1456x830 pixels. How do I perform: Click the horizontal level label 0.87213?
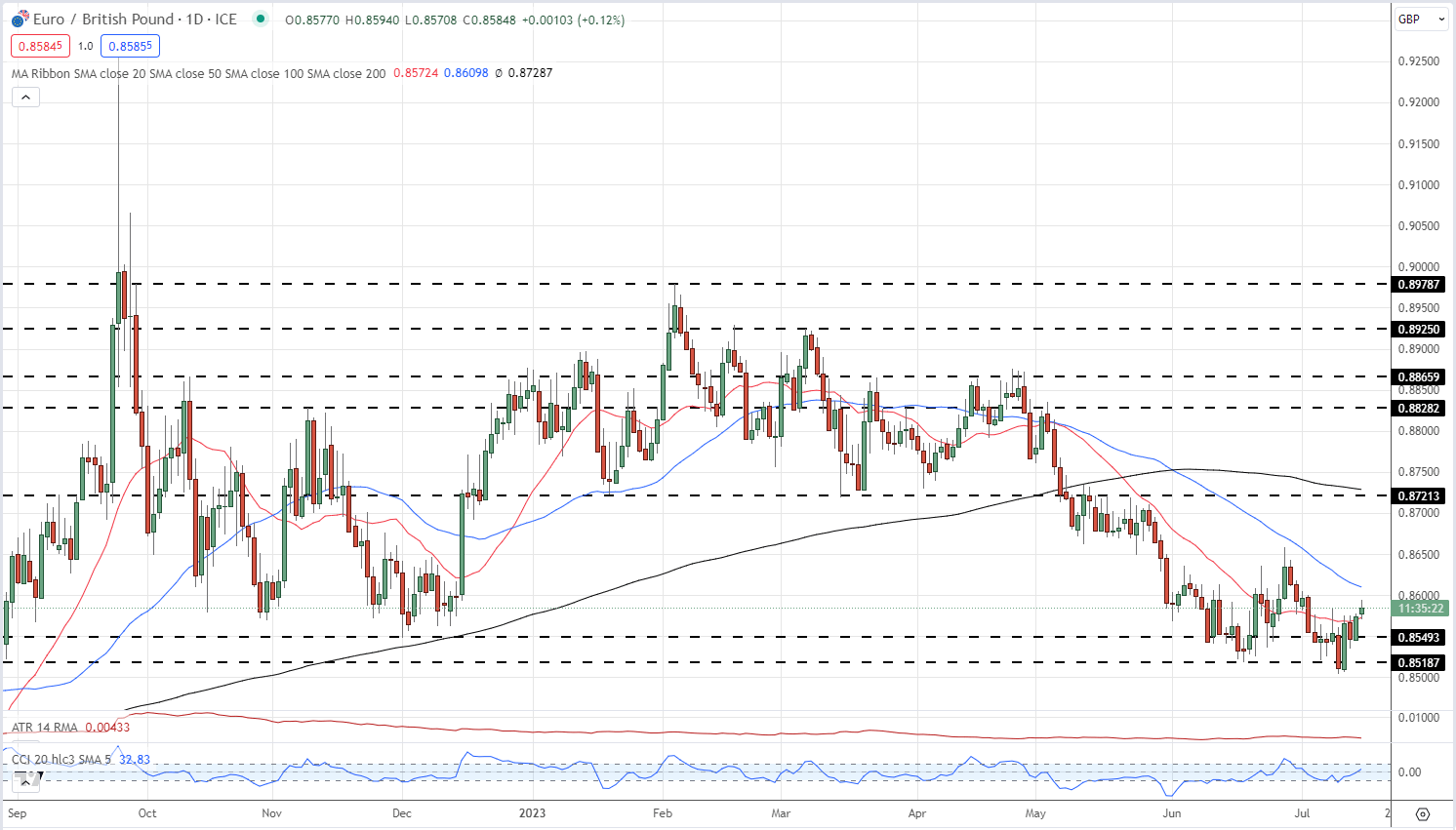click(x=1420, y=496)
